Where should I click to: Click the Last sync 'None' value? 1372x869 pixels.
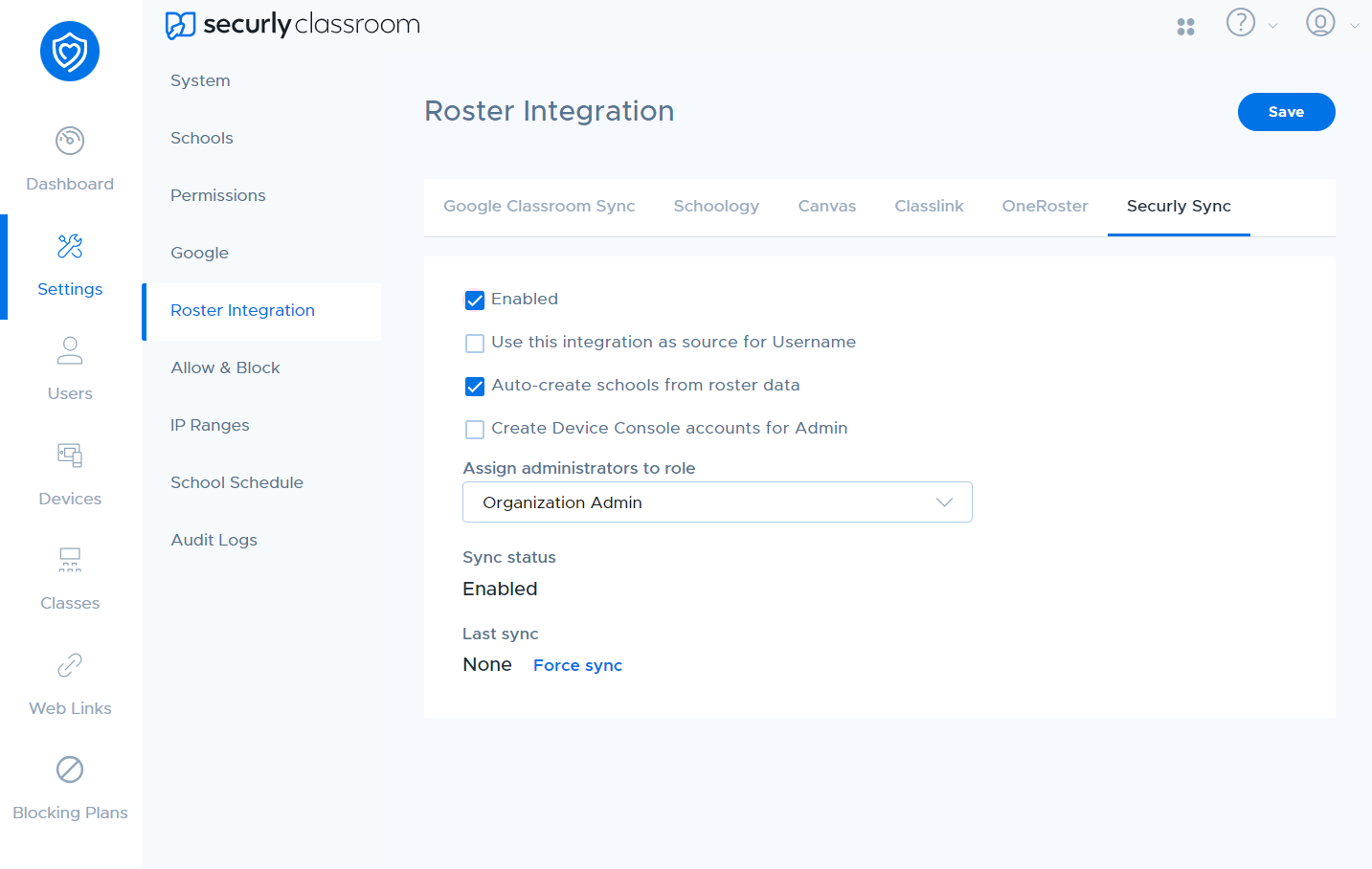pos(487,664)
